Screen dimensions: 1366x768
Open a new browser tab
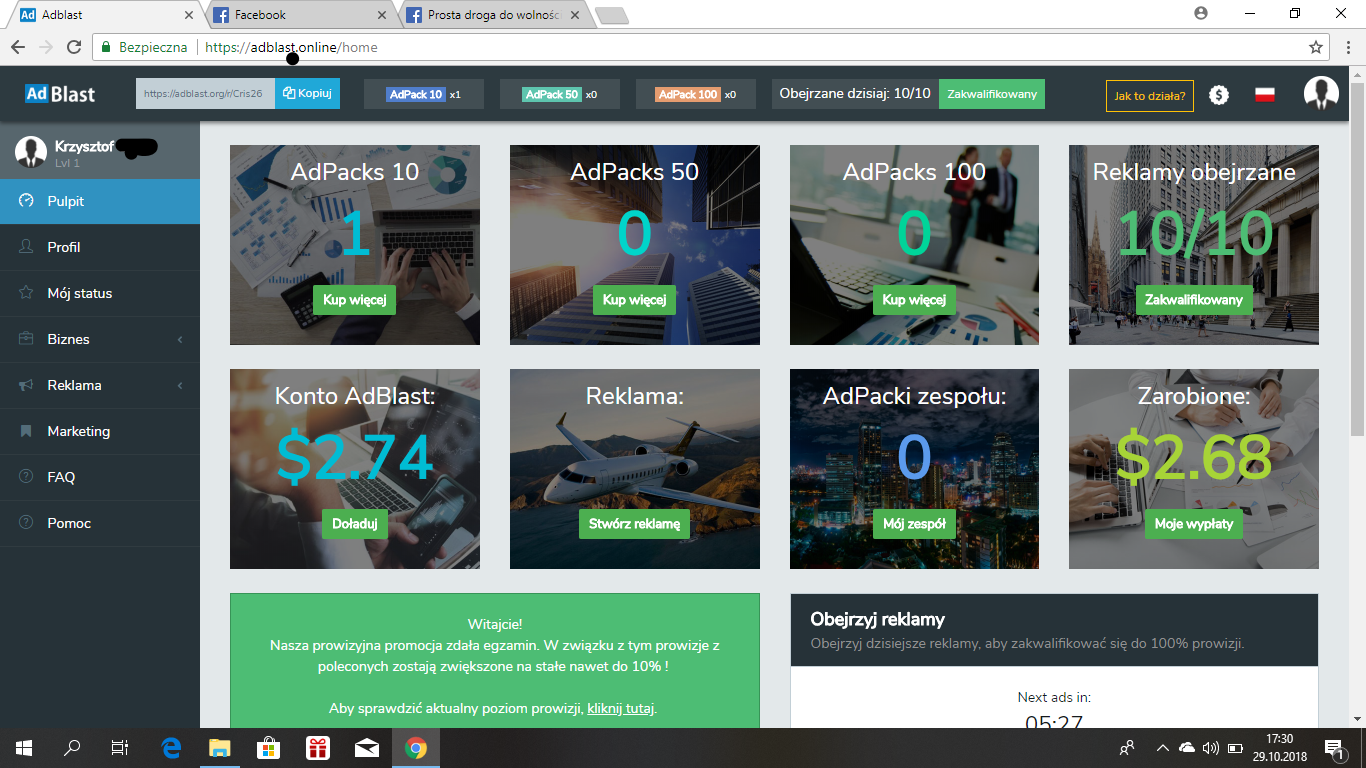[611, 15]
